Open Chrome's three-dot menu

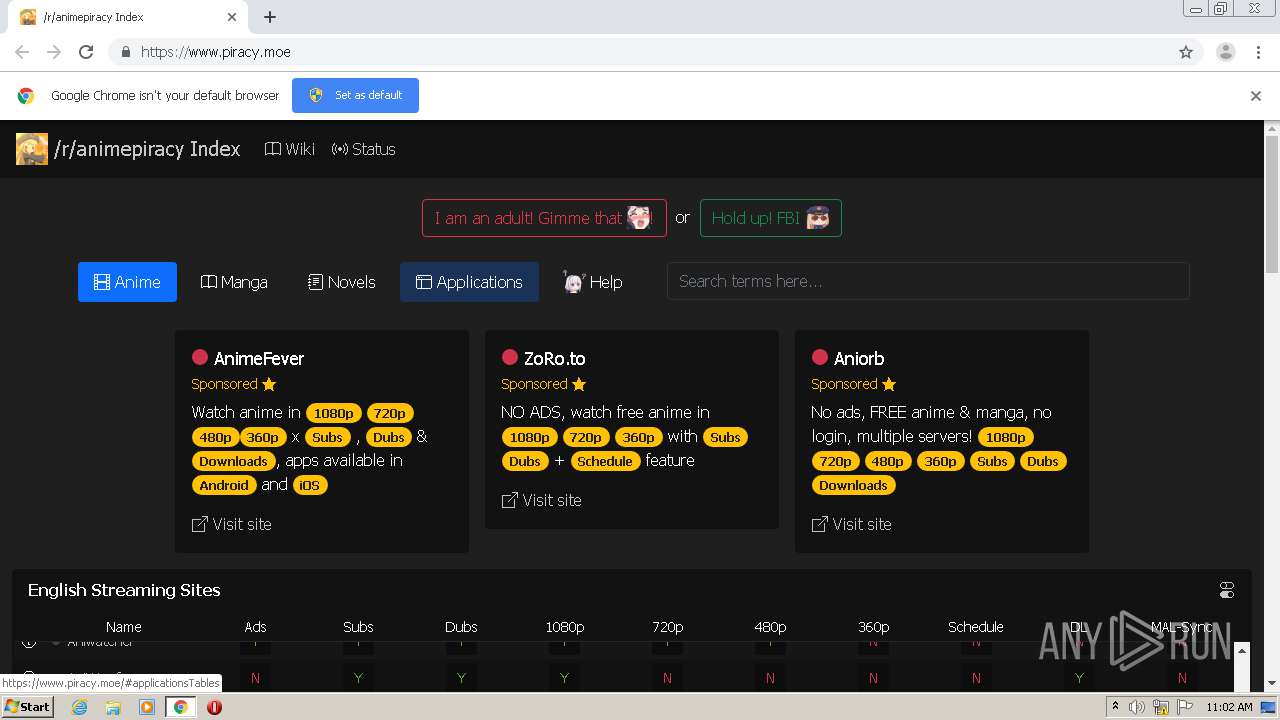coord(1258,52)
